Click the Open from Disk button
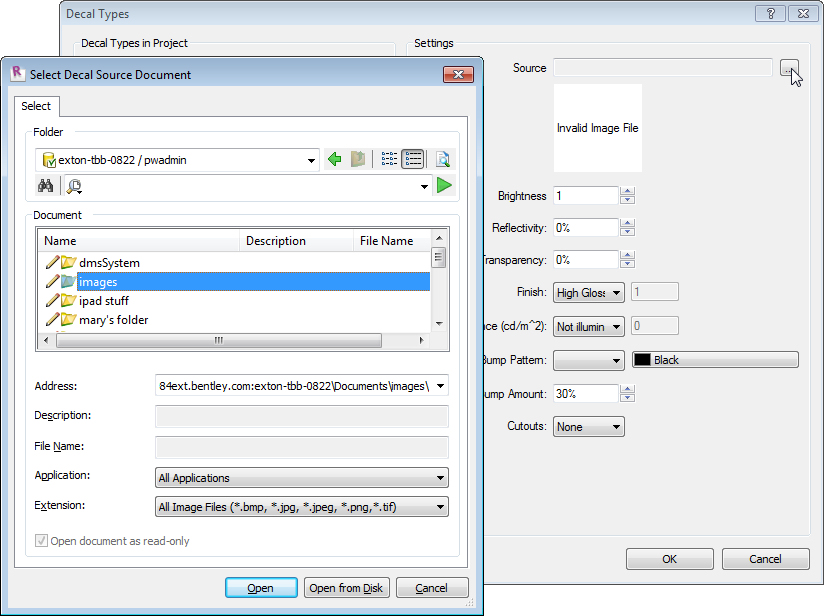 (x=346, y=588)
